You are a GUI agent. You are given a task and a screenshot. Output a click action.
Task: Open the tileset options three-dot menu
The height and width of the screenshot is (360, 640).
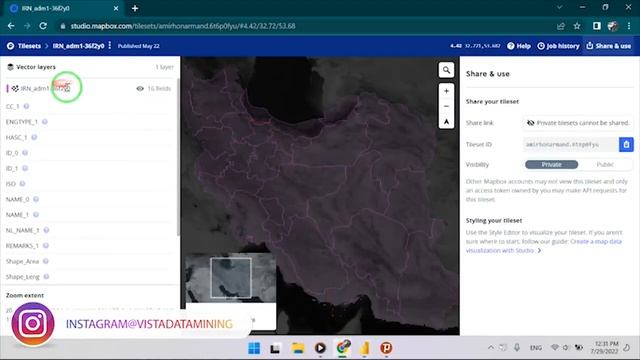[x=110, y=46]
